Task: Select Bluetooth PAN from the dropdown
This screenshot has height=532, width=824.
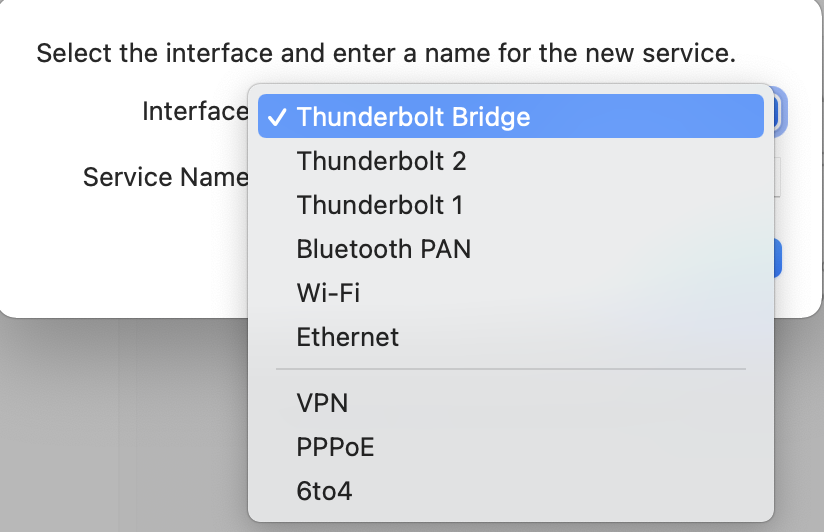Action: (x=383, y=249)
